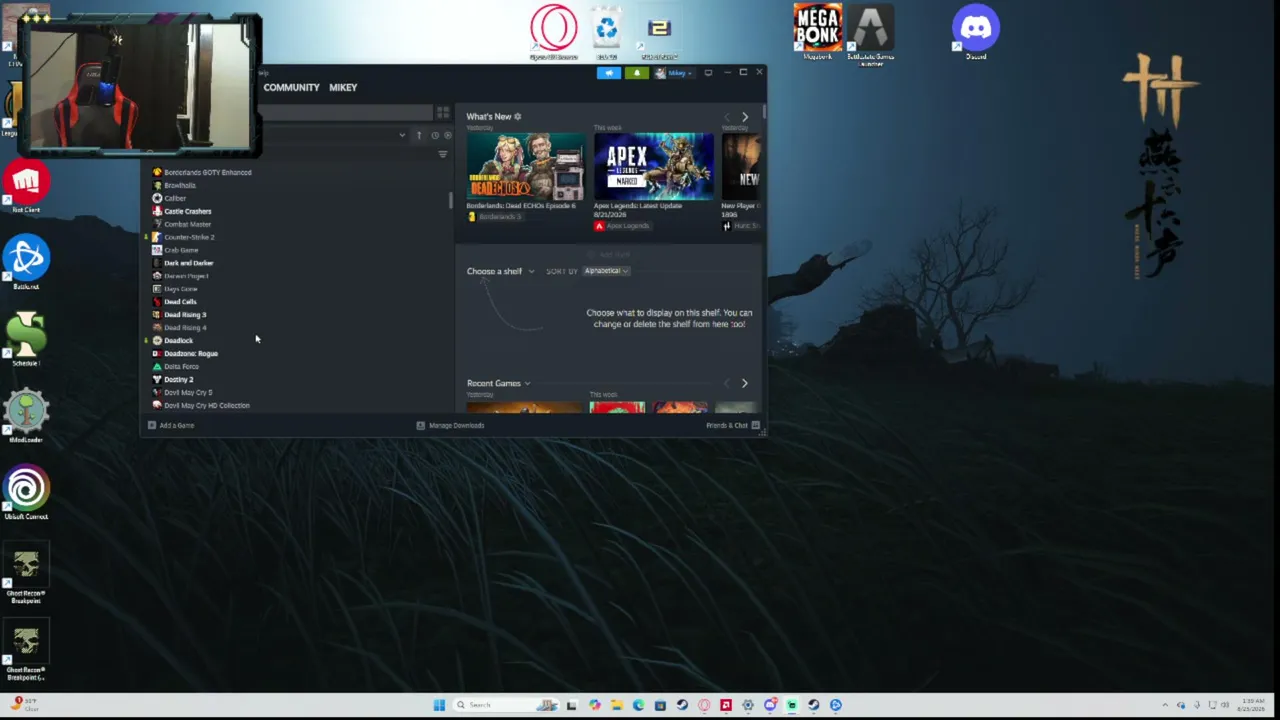Open advanced library filter options icon
The image size is (1280, 720).
443,154
